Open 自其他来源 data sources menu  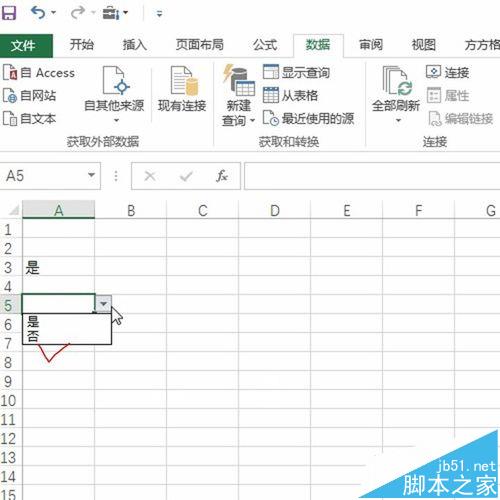point(114,94)
